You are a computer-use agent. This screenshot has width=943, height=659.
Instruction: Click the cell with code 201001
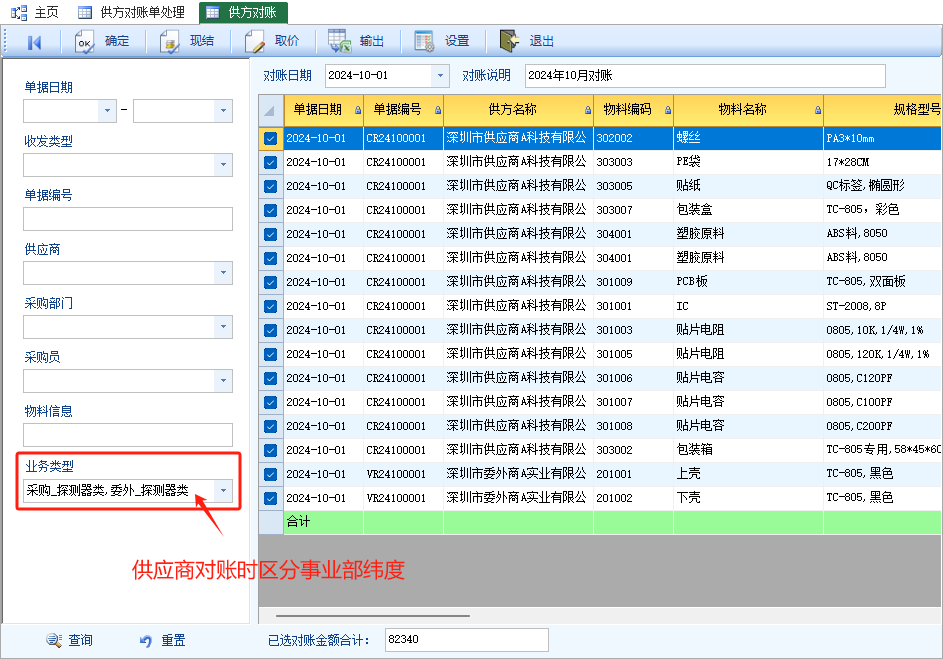click(x=633, y=474)
